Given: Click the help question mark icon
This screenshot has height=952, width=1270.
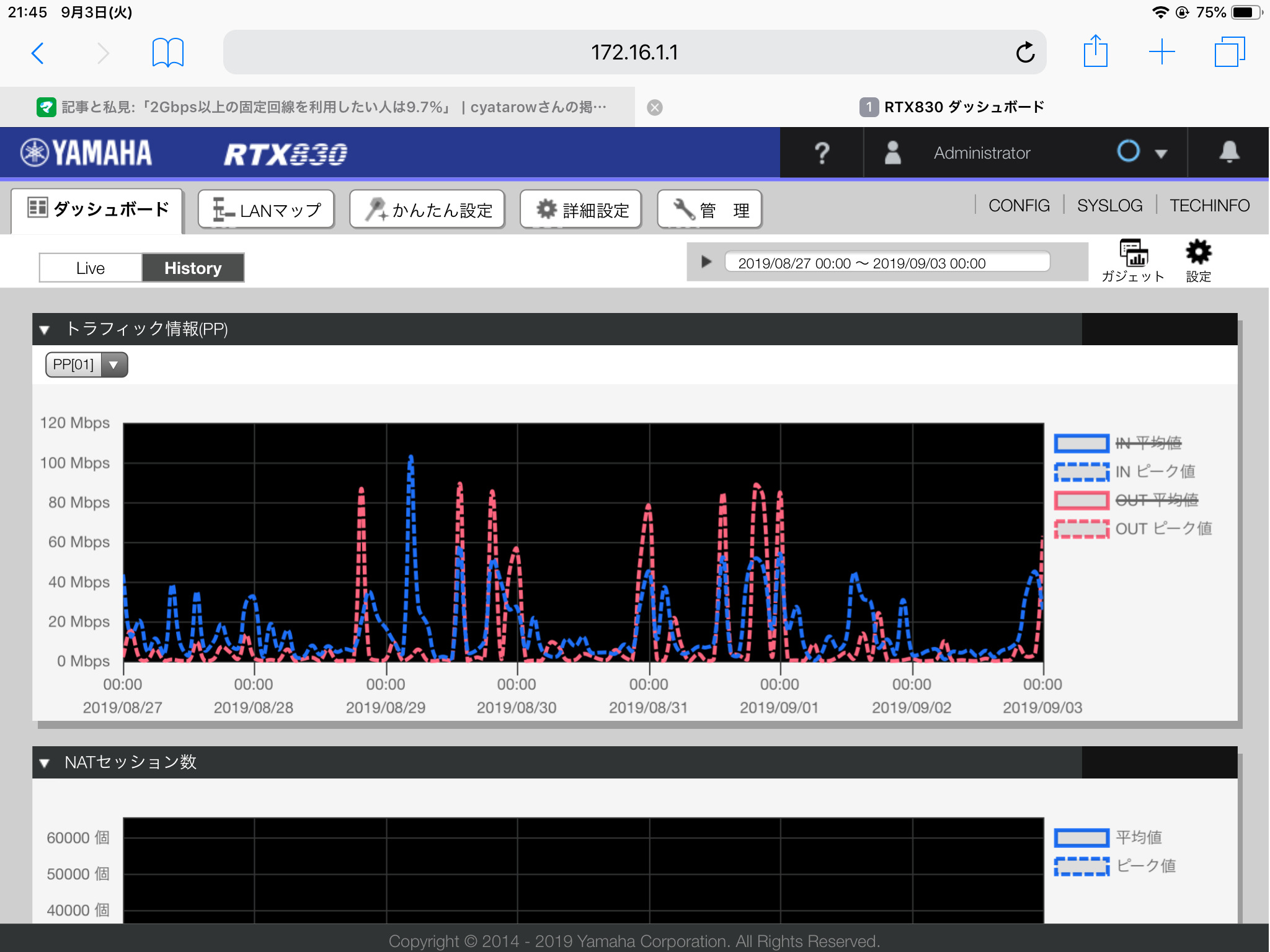Looking at the screenshot, I should 822,153.
